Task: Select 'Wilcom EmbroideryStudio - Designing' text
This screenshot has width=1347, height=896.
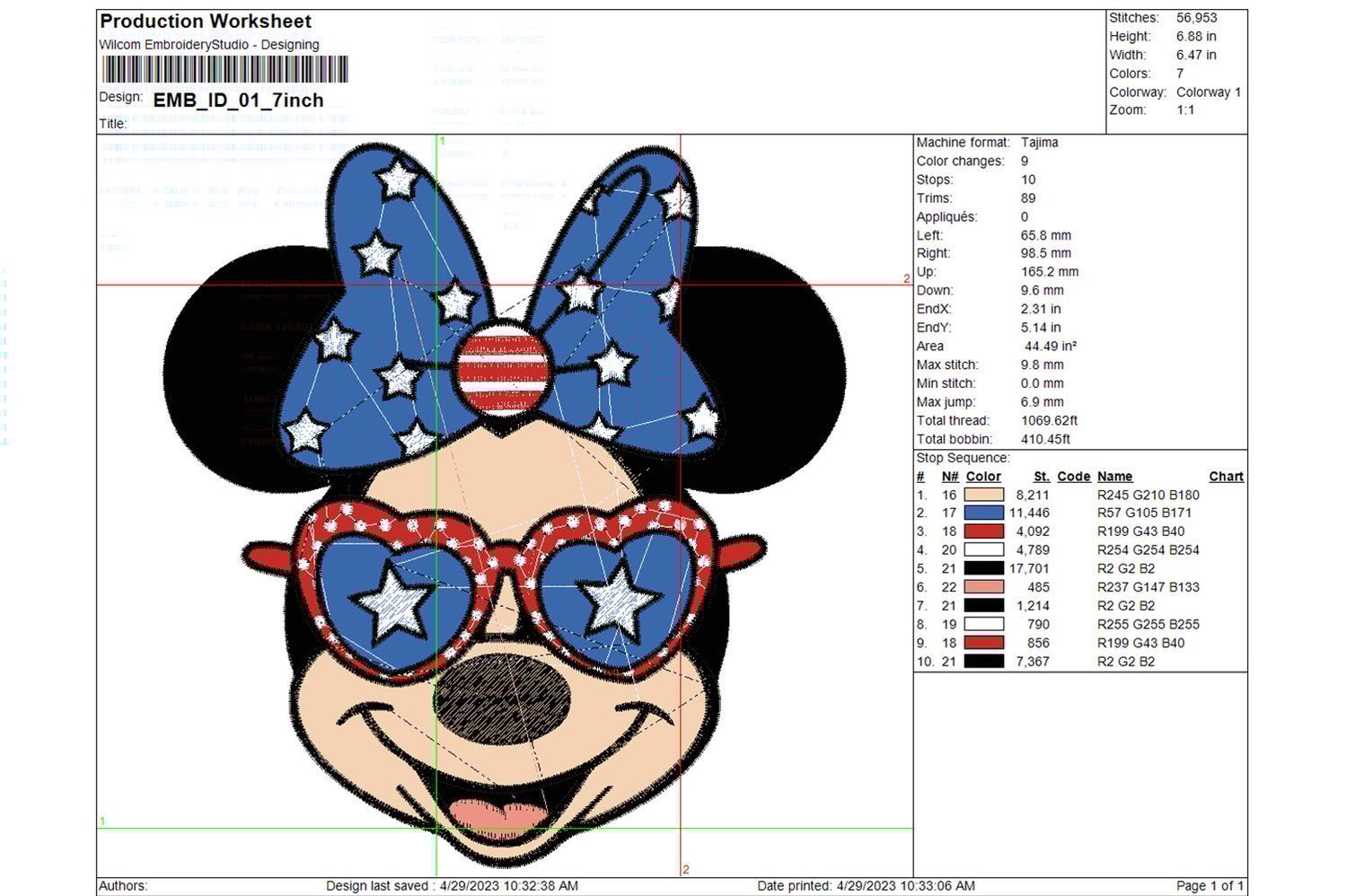Action: (209, 45)
